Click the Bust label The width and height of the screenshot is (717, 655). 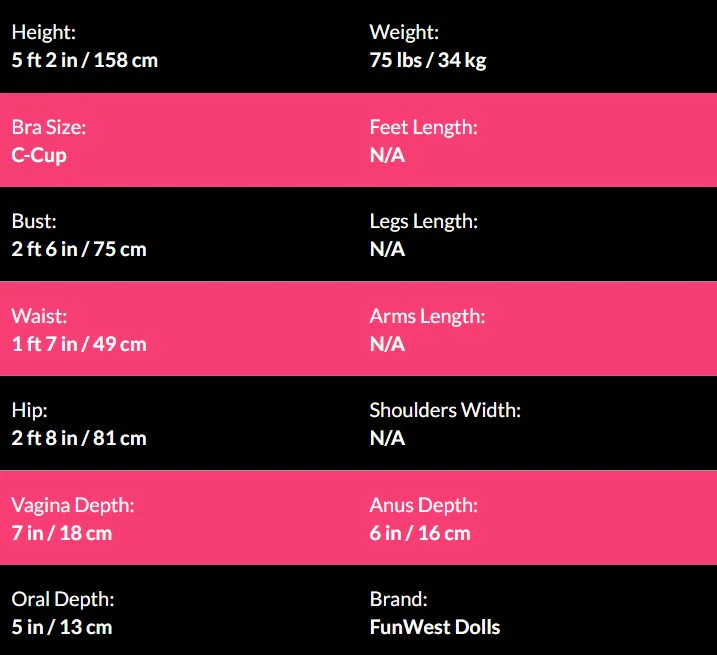tap(35, 221)
